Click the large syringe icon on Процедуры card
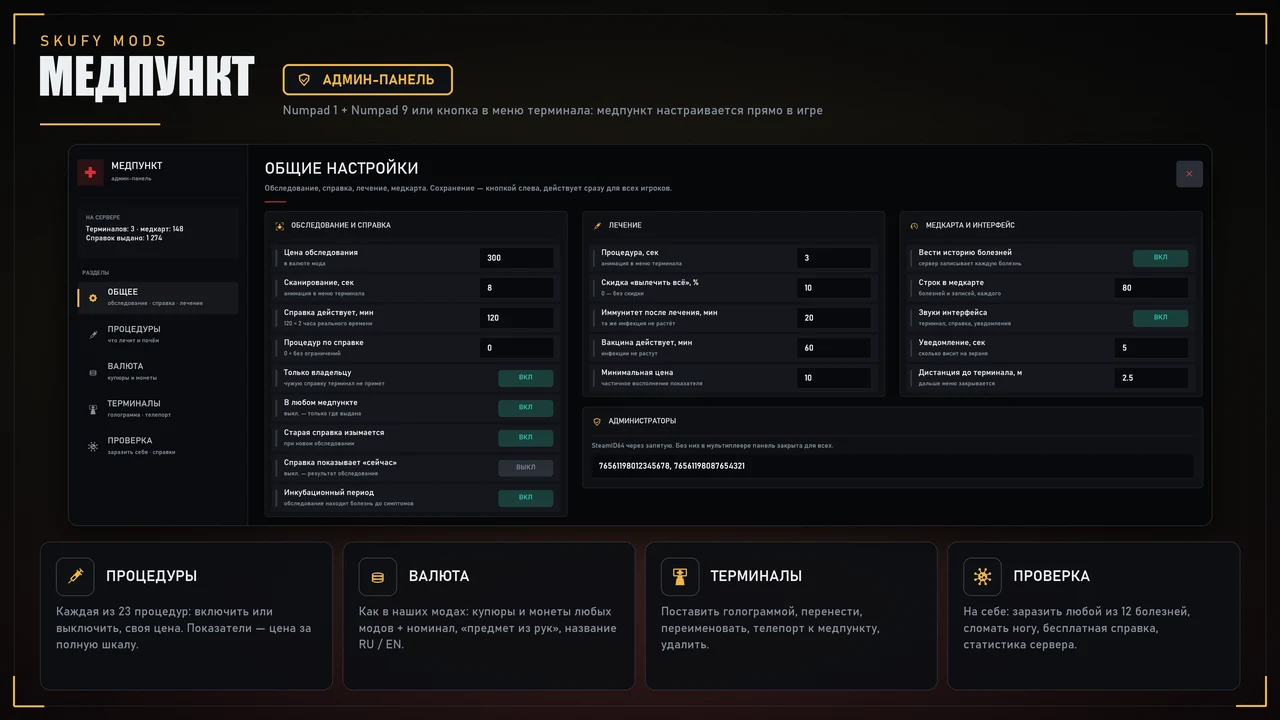 click(75, 577)
